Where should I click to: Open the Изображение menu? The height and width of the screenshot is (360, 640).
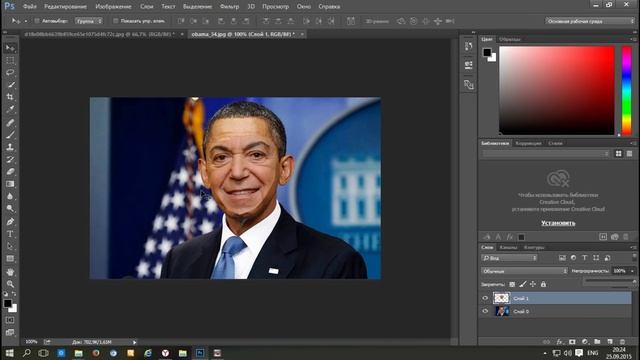point(113,7)
